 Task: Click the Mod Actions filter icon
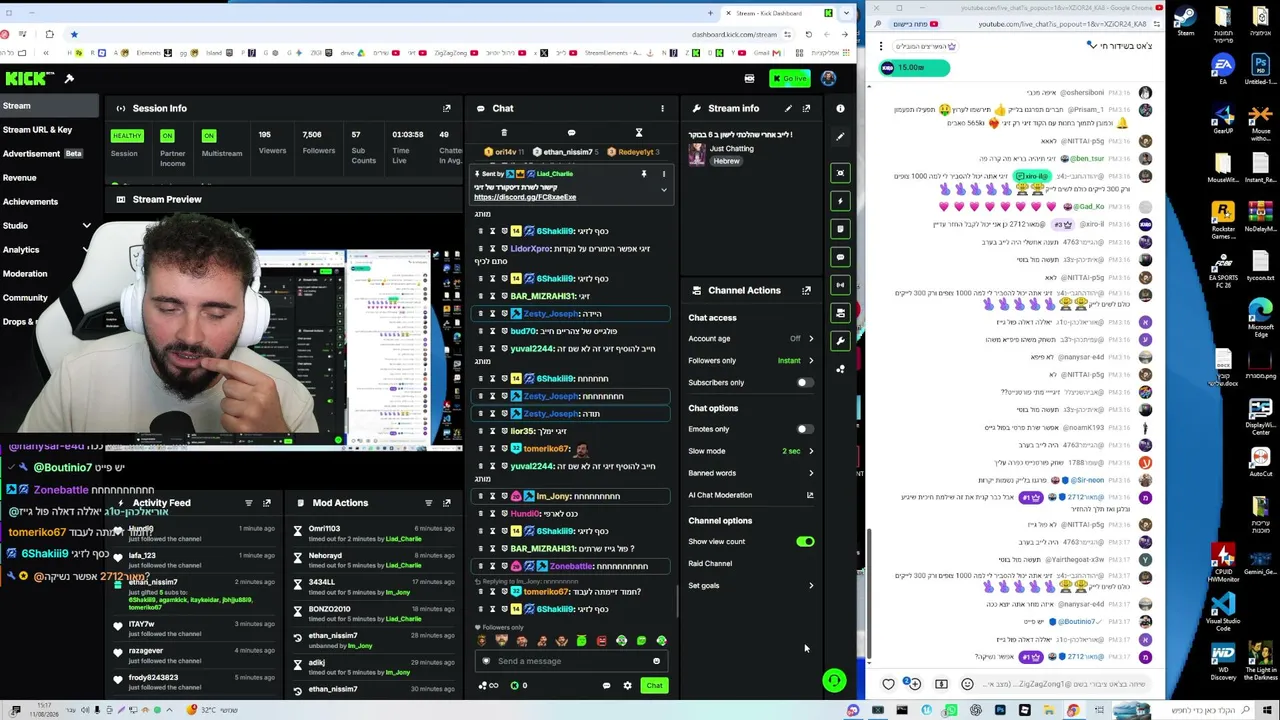(x=428, y=503)
